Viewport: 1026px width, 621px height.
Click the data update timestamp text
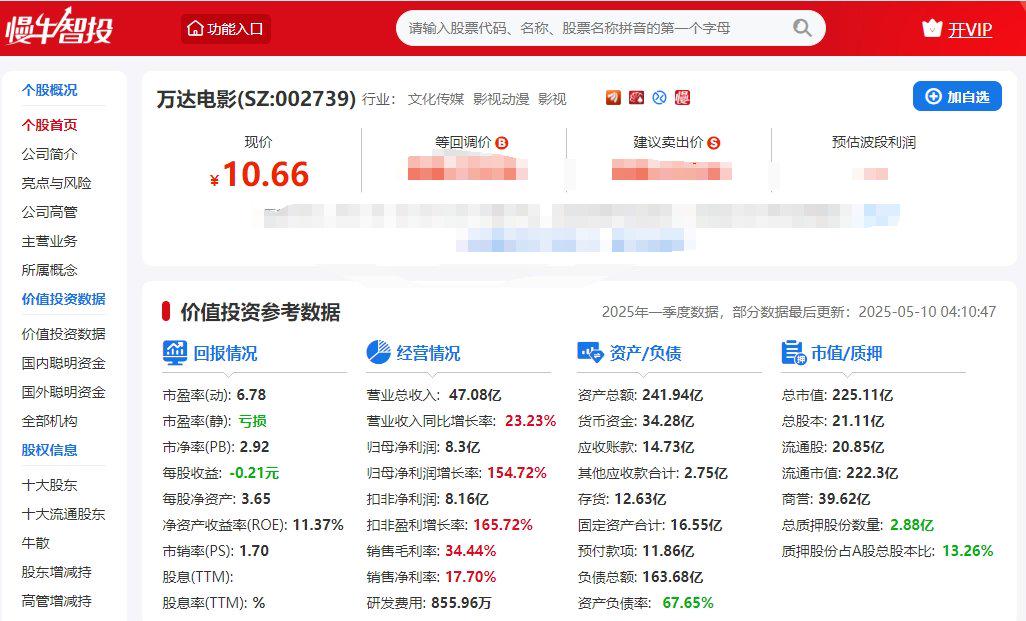coord(799,311)
